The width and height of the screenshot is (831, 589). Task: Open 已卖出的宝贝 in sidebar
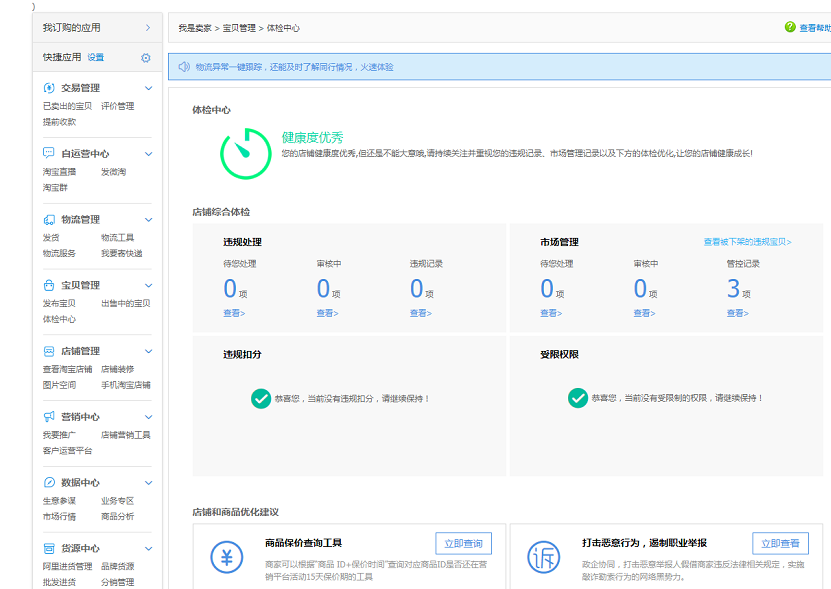(x=67, y=106)
